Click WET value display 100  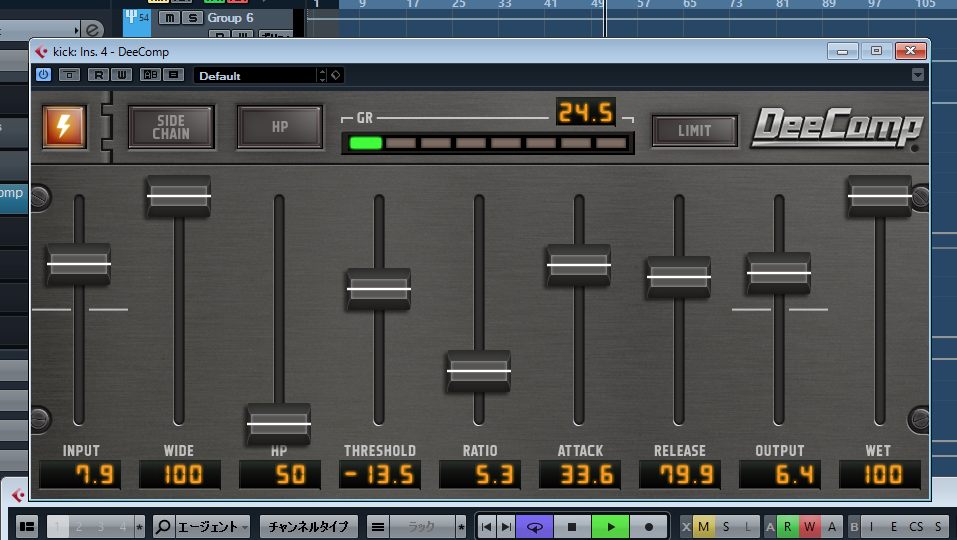(x=881, y=475)
